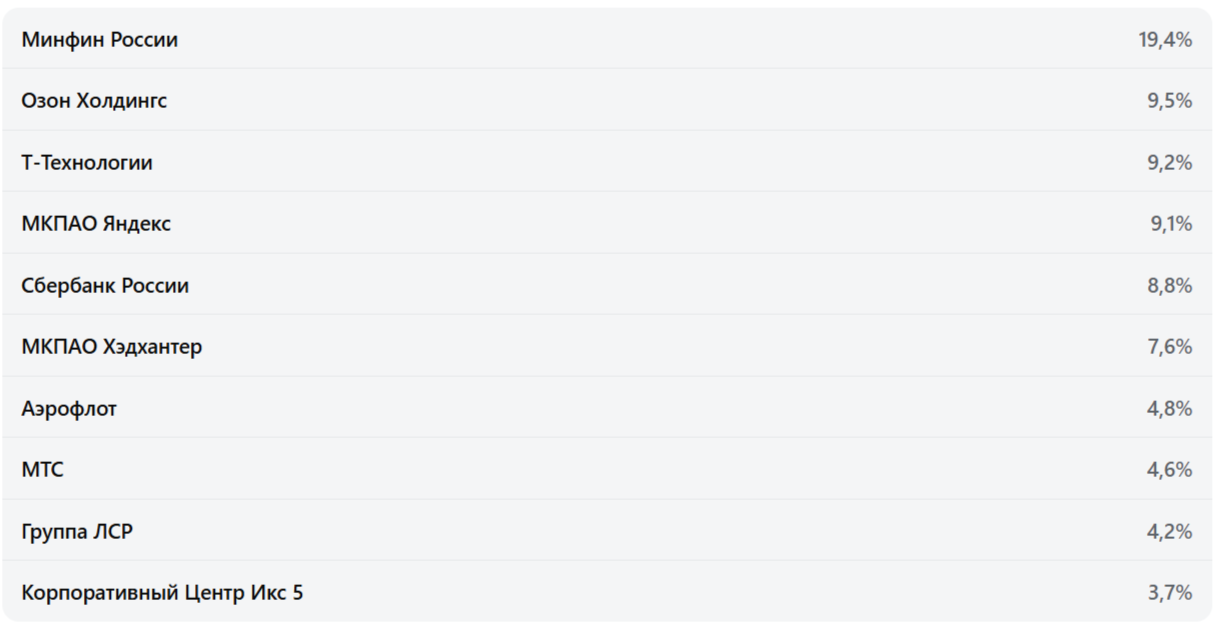Click the 9,2% percentage
Image resolution: width=1217 pixels, height=626 pixels.
1170,163
